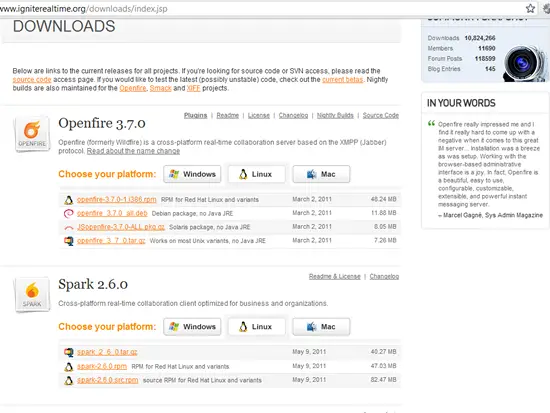Download spark_2_6_0.tar.gz
The image size is (550, 413).
[107, 352]
